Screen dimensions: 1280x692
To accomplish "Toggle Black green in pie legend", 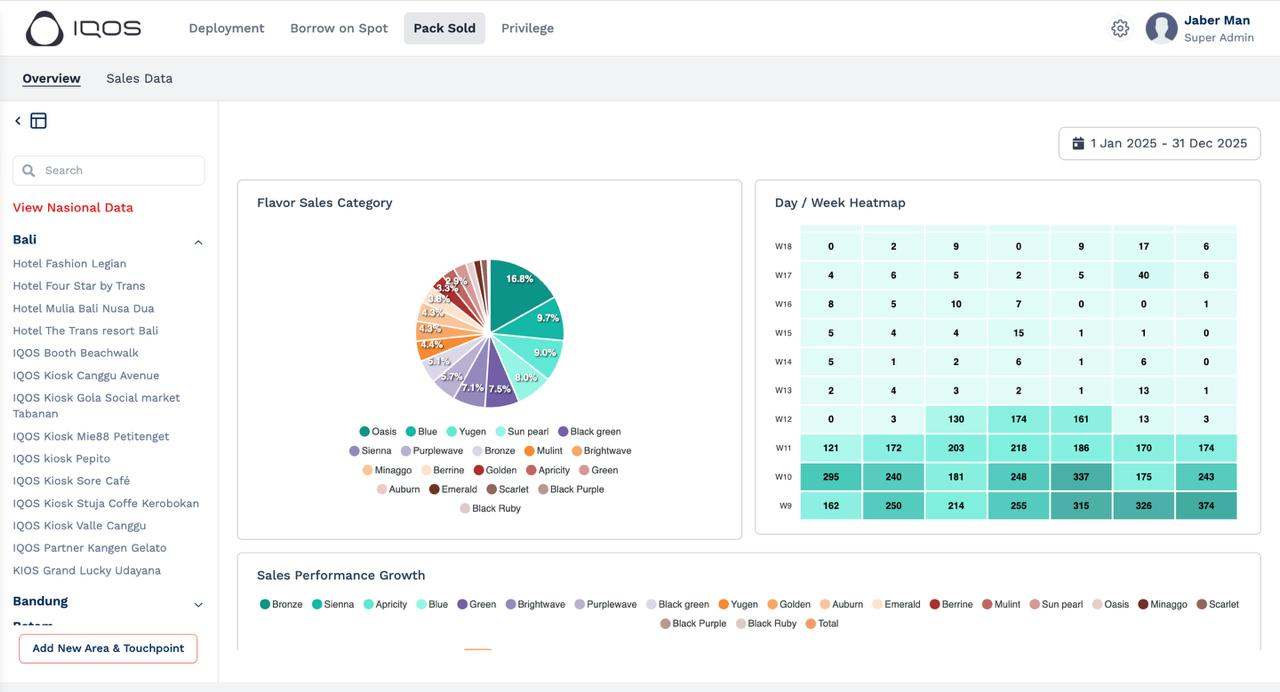I will [589, 432].
